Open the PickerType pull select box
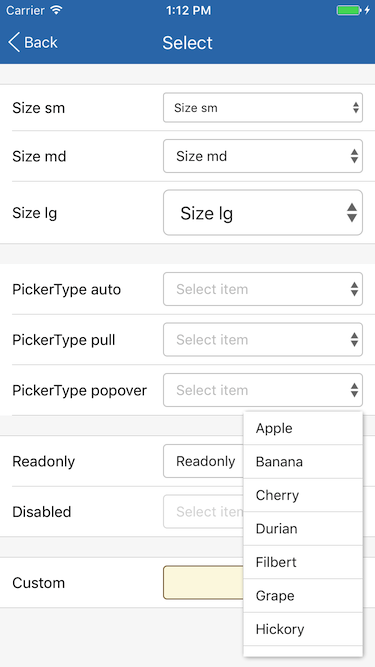Viewport: 375px width, 667px height. (263, 339)
